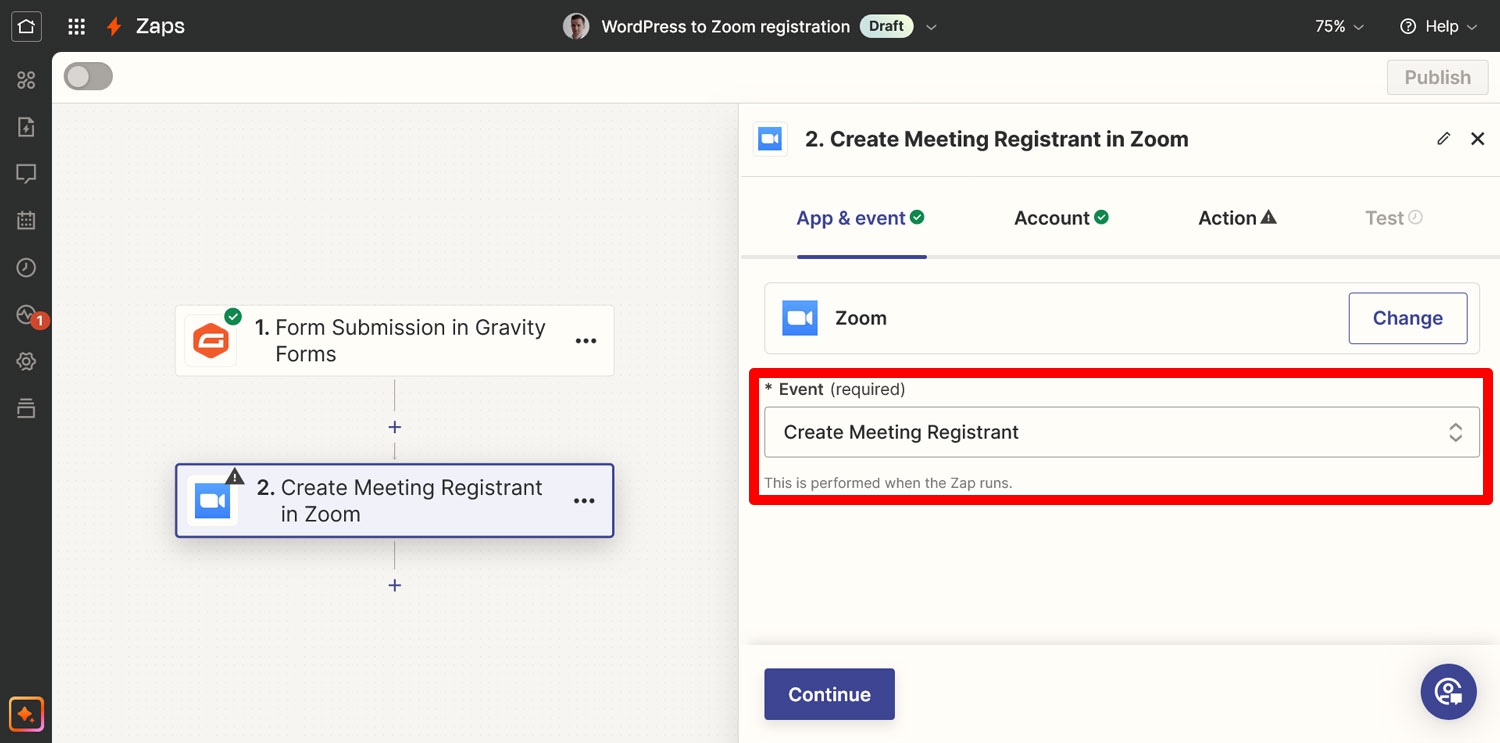Open the support chat bubble

1448,692
